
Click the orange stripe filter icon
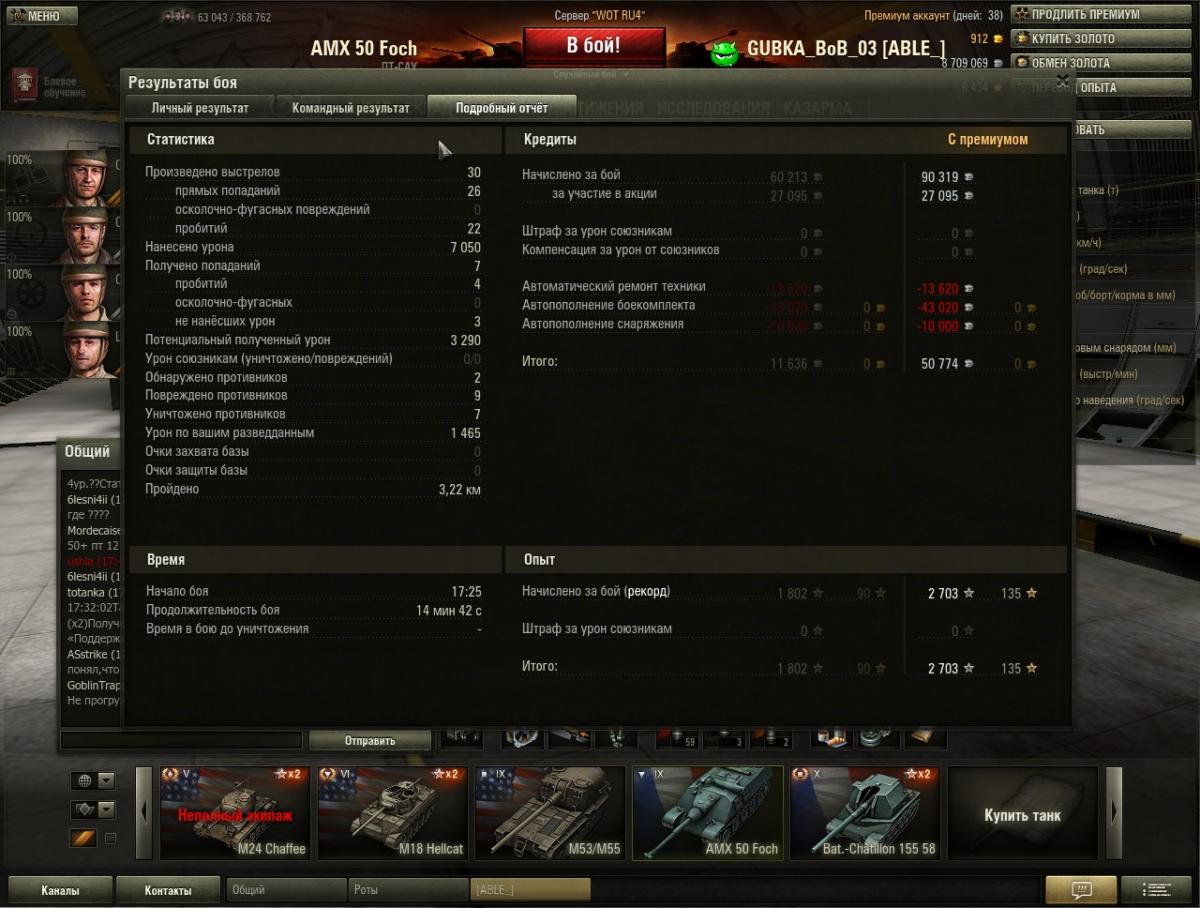pos(83,838)
